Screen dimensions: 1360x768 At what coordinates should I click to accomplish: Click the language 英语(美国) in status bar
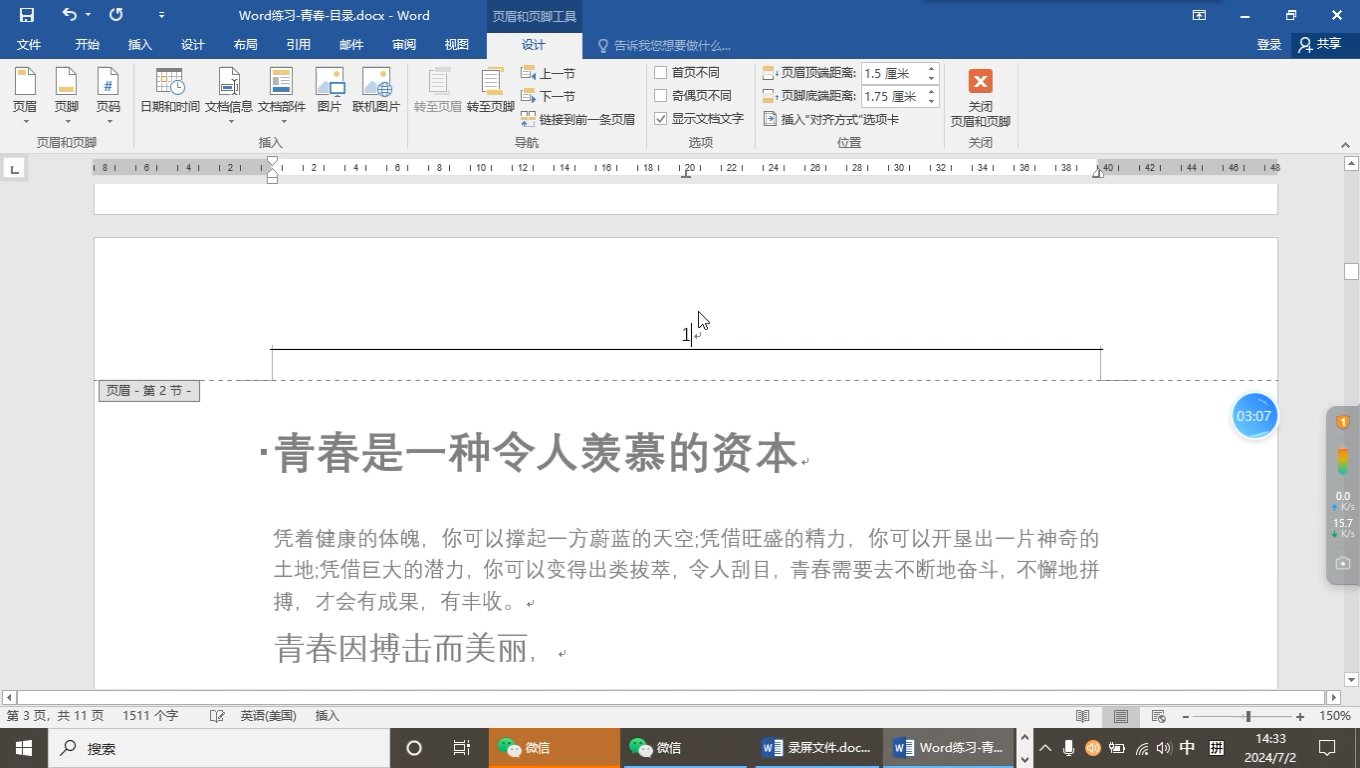pyautogui.click(x=268, y=716)
